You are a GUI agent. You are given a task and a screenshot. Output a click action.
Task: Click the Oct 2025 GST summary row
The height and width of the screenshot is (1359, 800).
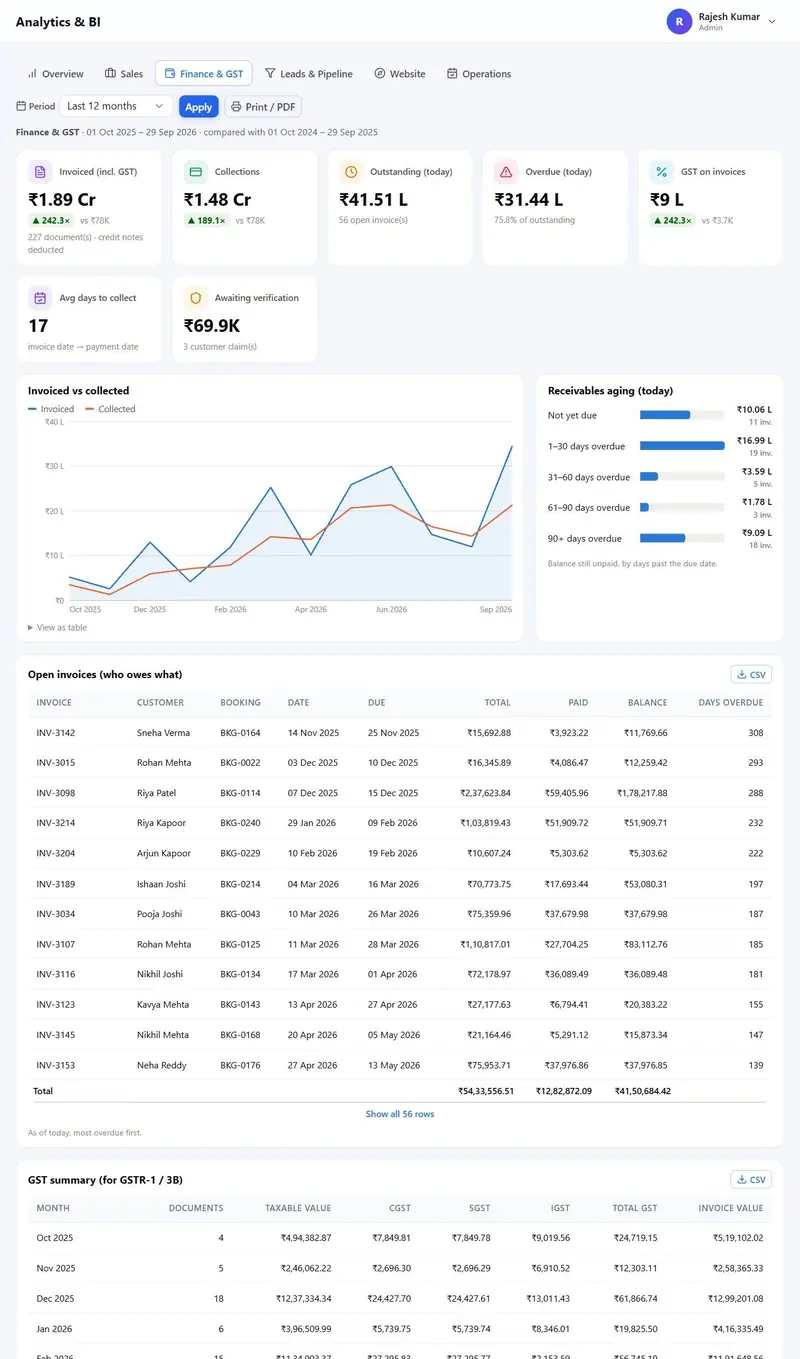400,1238
